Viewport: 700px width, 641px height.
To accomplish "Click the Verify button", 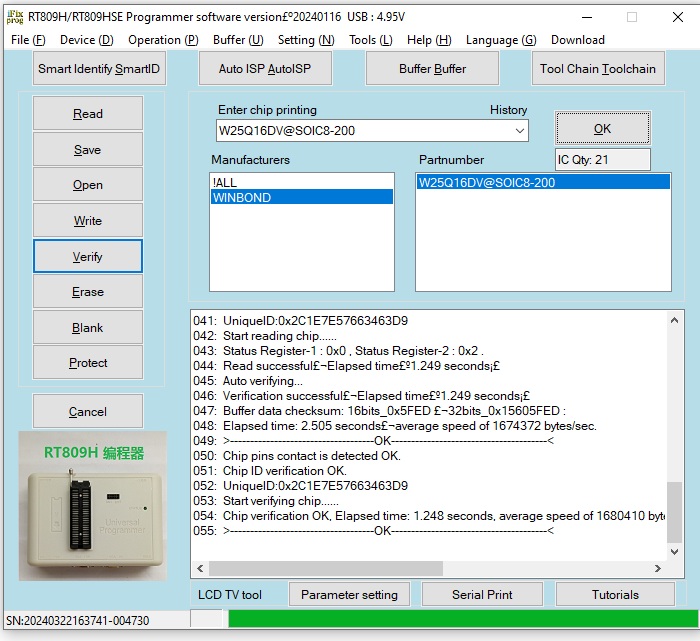I will 88,256.
